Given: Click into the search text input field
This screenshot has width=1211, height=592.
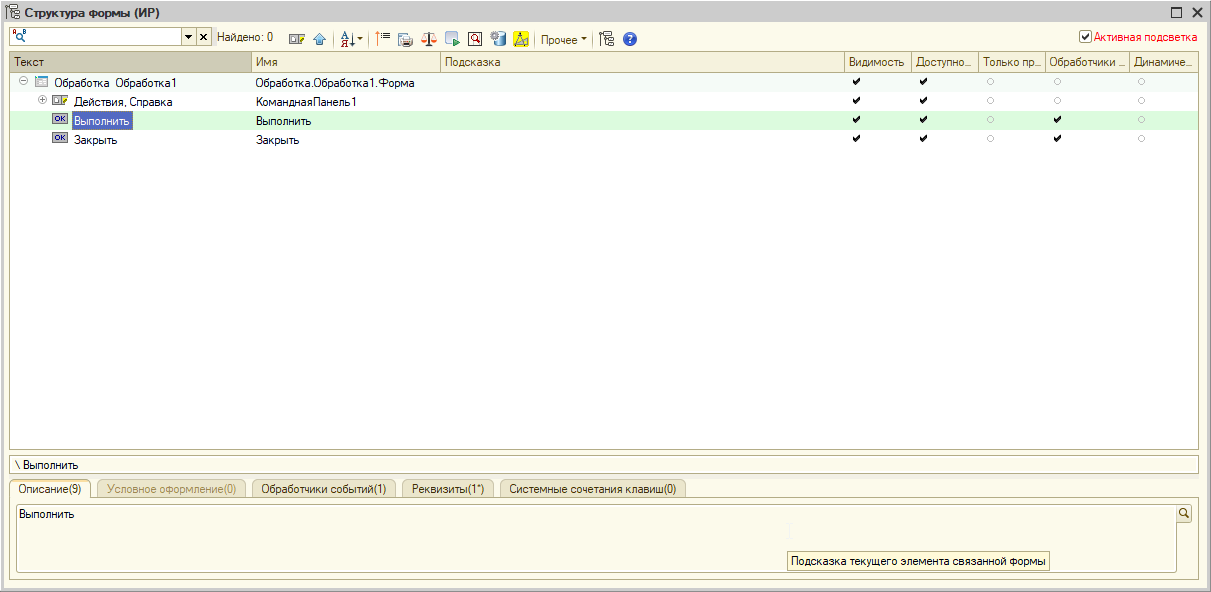Looking at the screenshot, I should (x=100, y=37).
